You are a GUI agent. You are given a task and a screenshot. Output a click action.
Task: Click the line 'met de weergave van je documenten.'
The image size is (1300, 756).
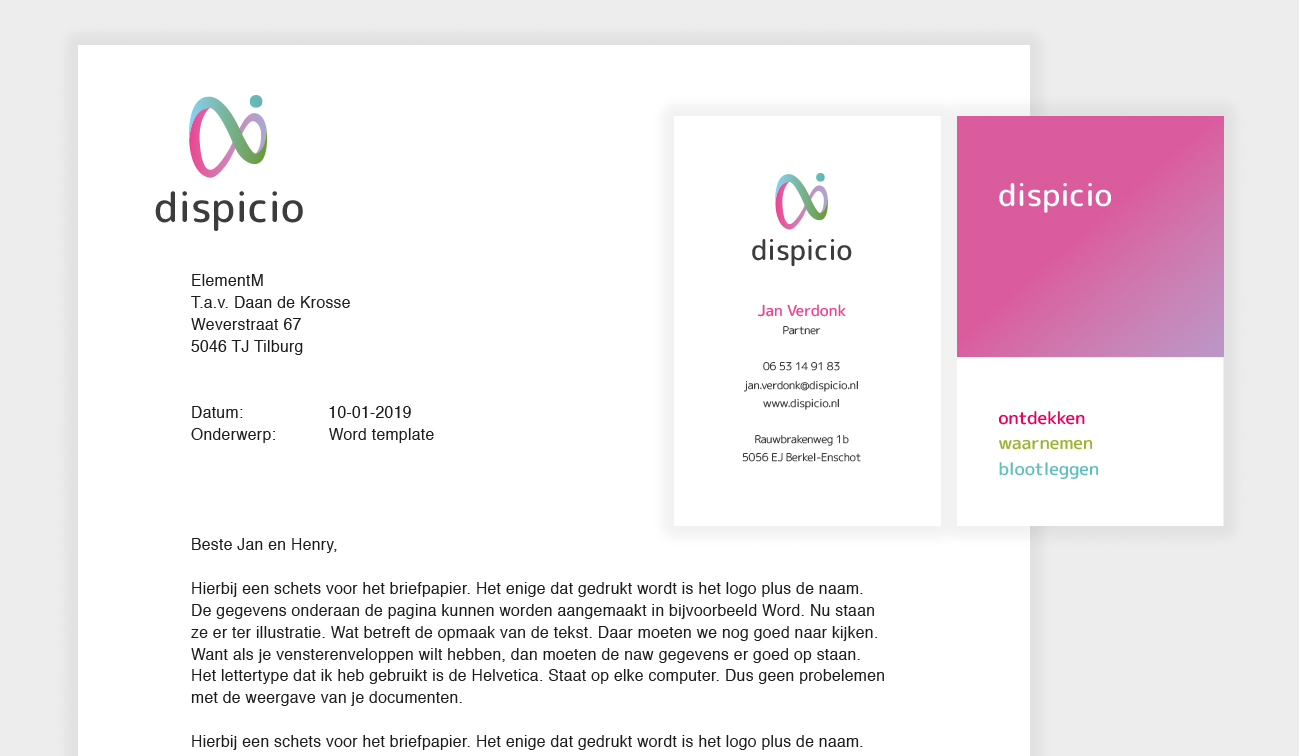327,698
